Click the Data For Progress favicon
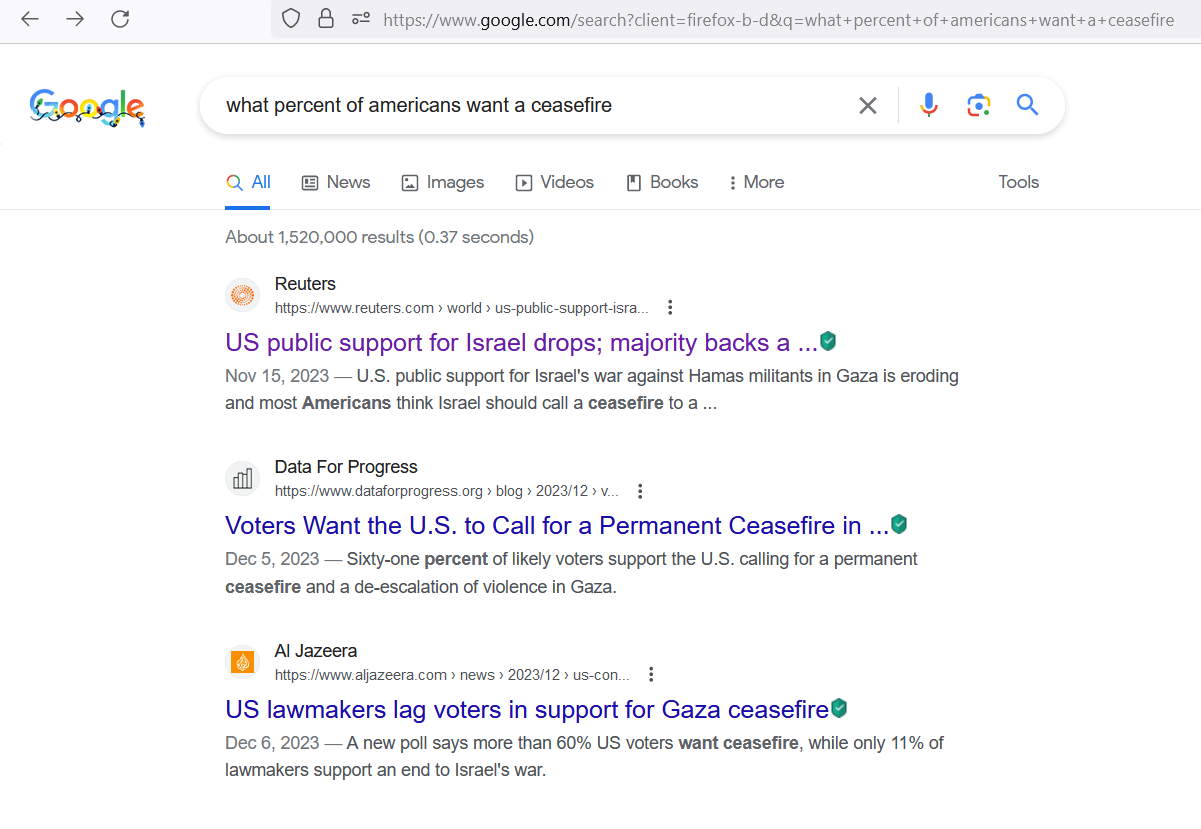Viewport: 1201px width, 829px height. point(242,478)
